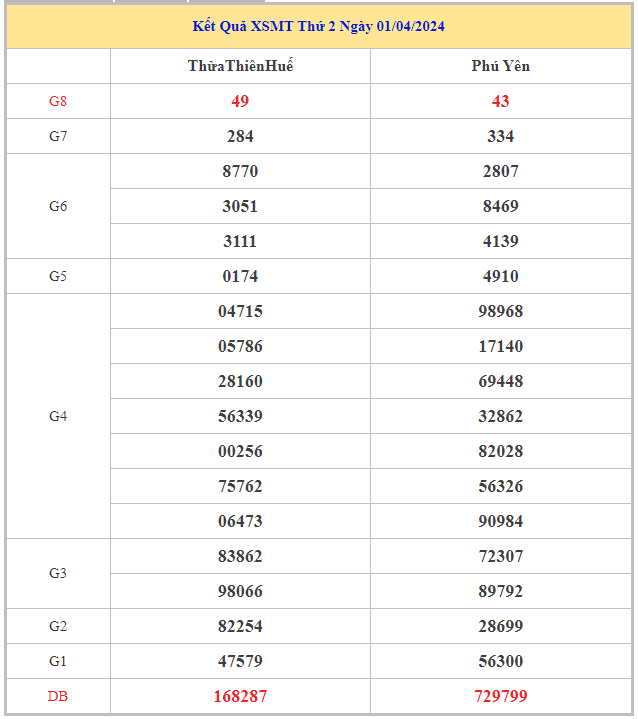Viewport: 638px width, 719px height.
Task: Select G7 value 284
Action: (x=240, y=136)
